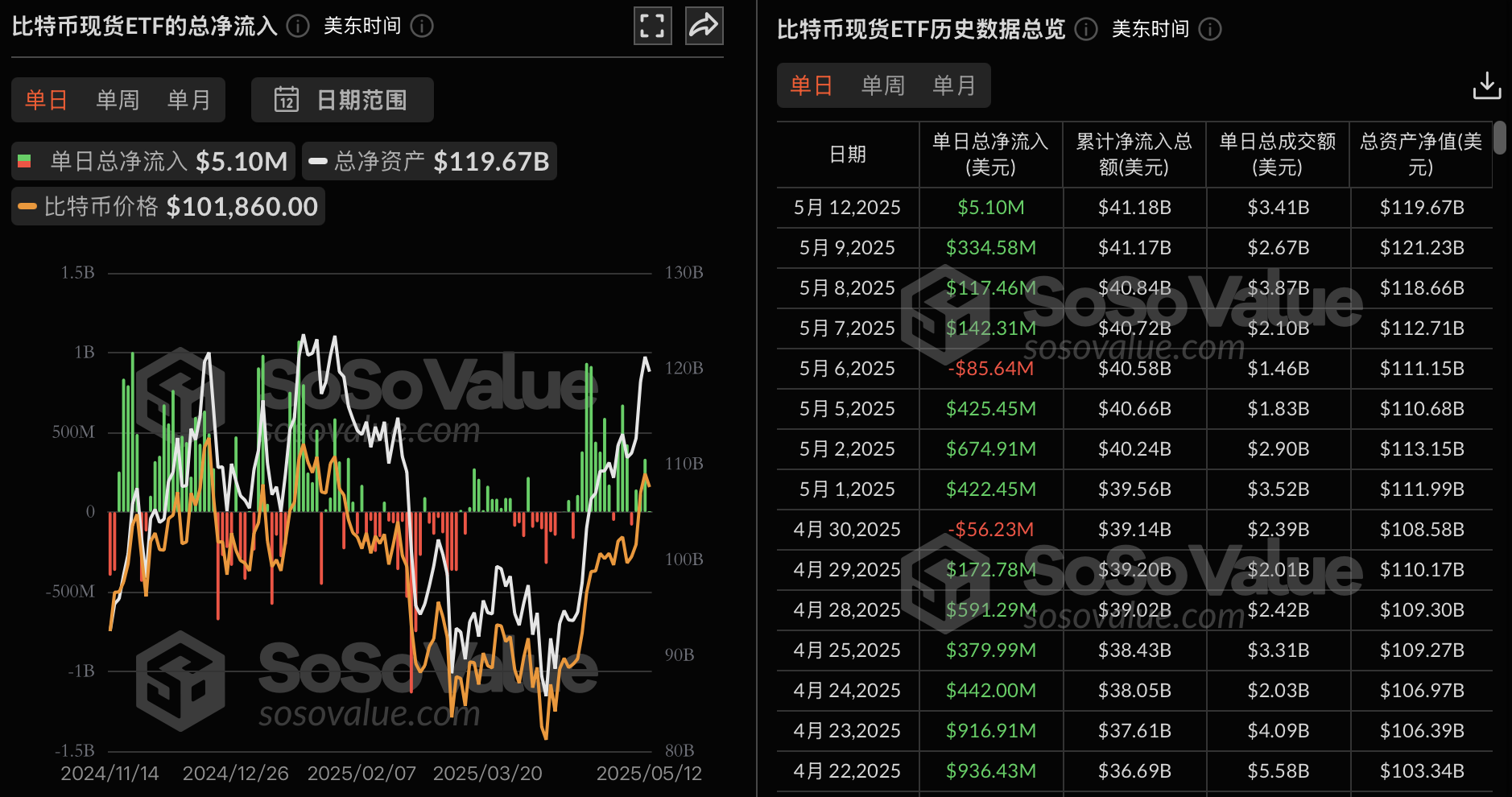Click the calendar icon in 日期范围

(287, 100)
